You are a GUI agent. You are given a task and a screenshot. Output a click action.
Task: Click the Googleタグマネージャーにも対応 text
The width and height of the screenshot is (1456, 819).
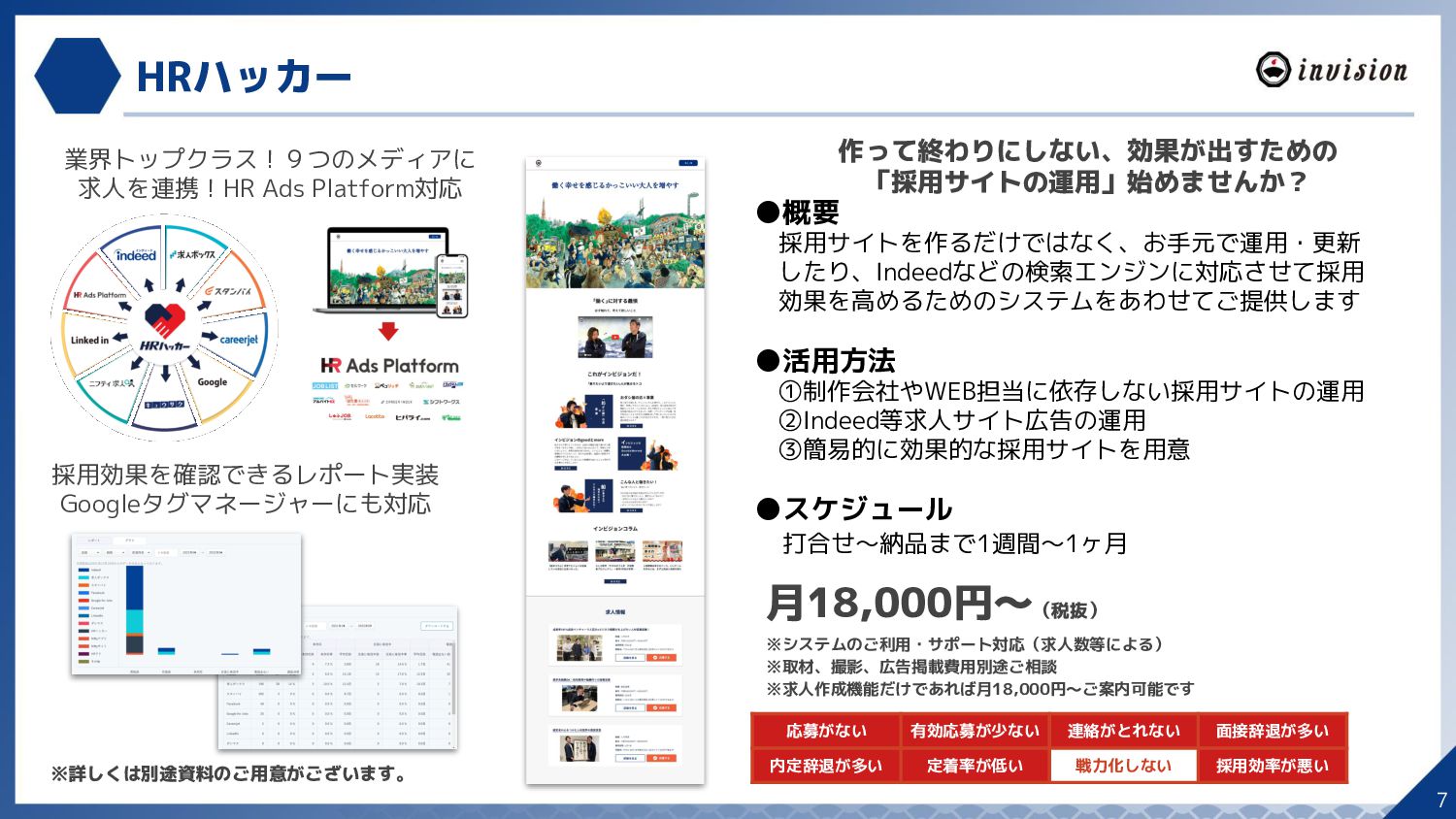[x=246, y=504]
